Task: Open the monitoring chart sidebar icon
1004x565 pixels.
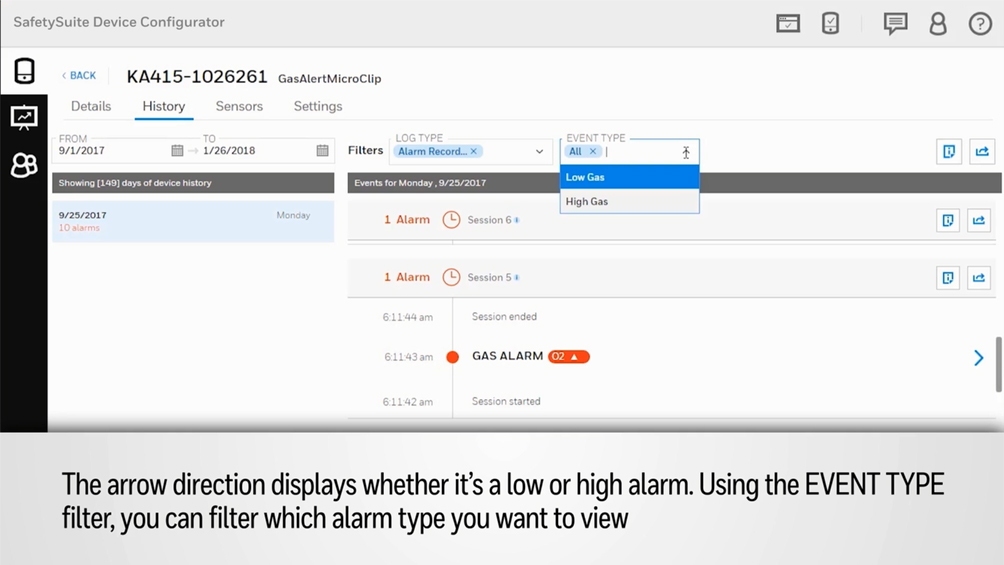Action: pos(24,117)
